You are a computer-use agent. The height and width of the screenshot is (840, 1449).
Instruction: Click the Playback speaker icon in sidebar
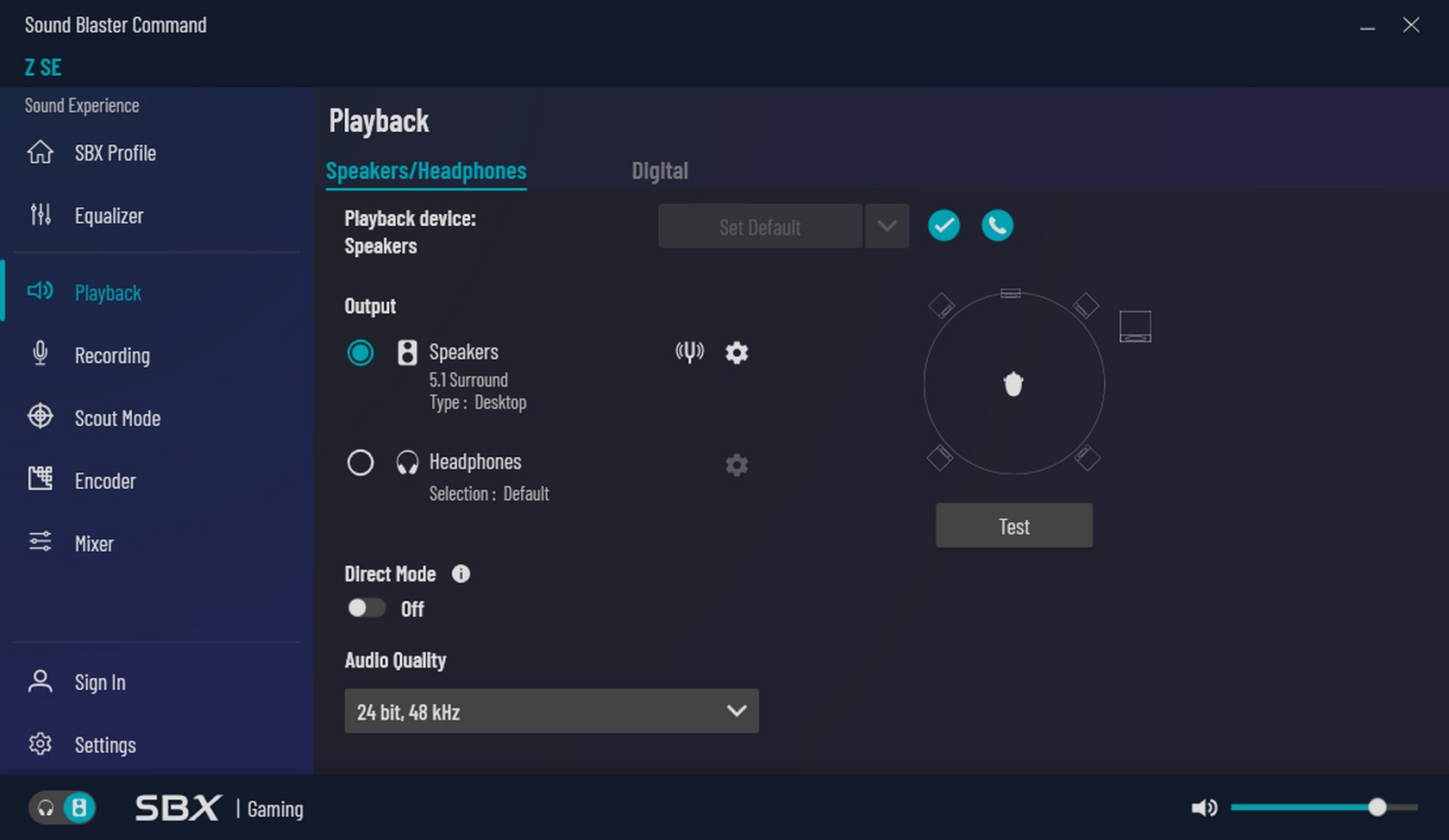coord(40,291)
